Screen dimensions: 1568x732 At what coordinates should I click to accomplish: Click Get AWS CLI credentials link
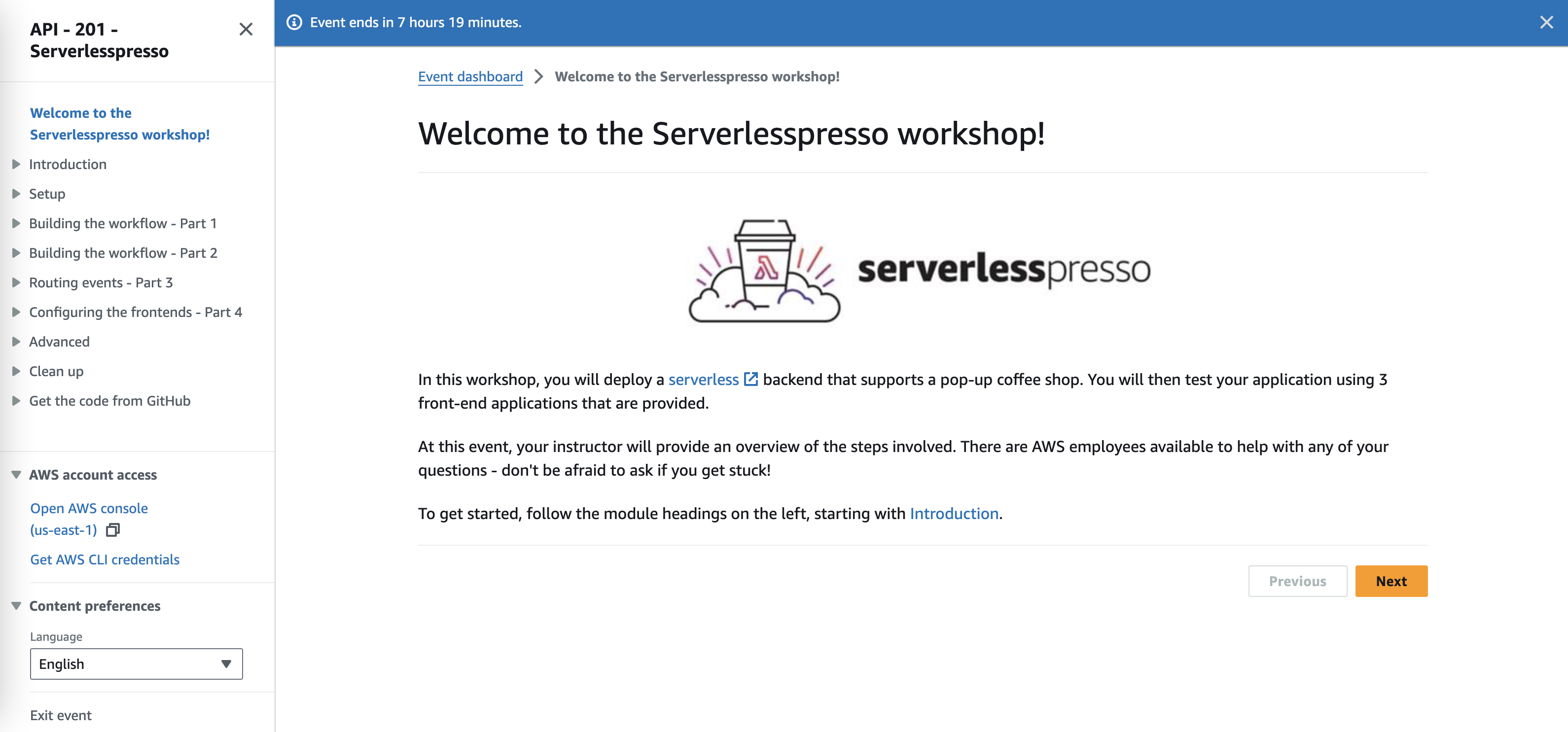coord(105,559)
